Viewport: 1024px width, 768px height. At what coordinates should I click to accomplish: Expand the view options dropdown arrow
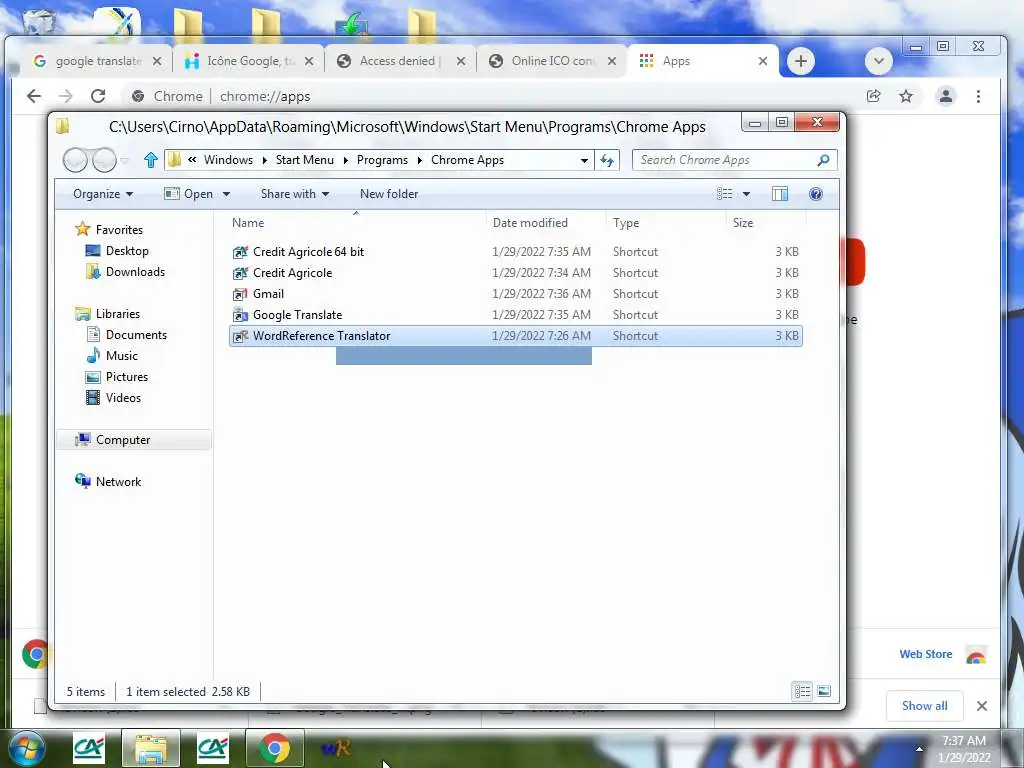[746, 194]
